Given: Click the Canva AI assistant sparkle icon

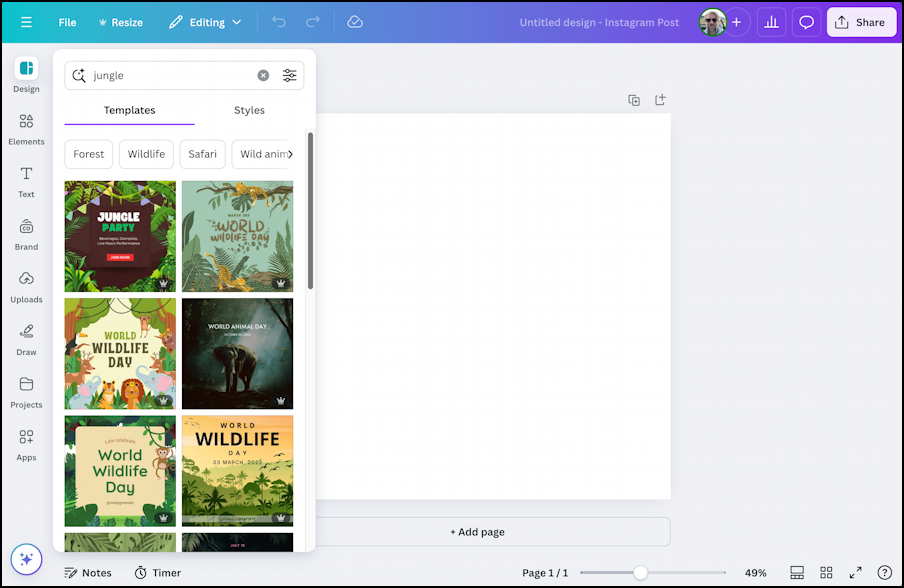Looking at the screenshot, I should (26, 560).
